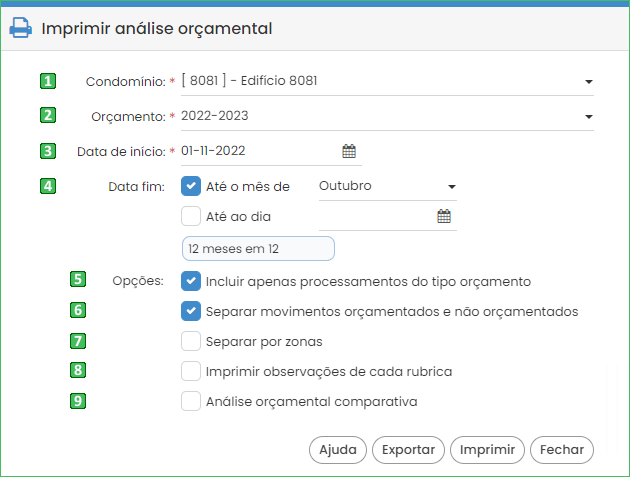Click the Data de início date field

coord(271,151)
